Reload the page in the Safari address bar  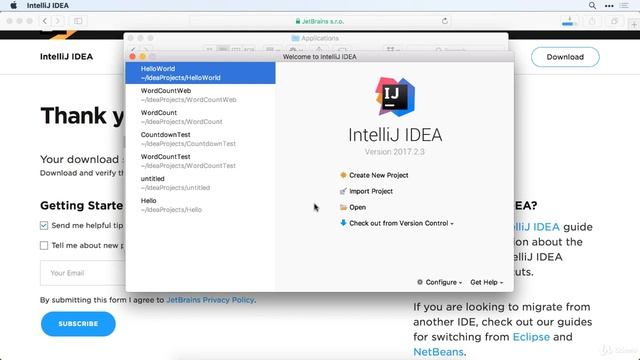[x=445, y=21]
